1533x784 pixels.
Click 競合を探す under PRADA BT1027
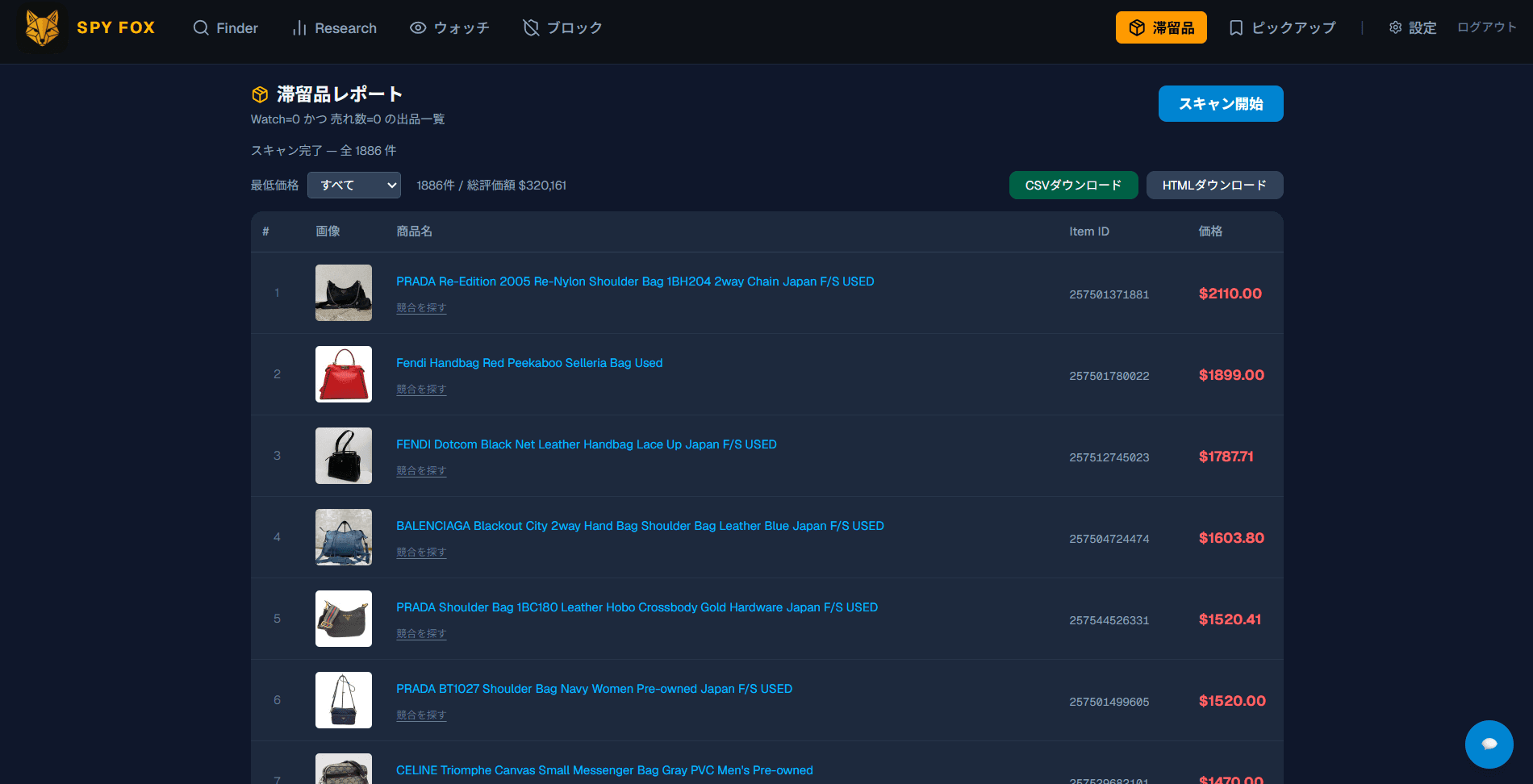tap(421, 715)
